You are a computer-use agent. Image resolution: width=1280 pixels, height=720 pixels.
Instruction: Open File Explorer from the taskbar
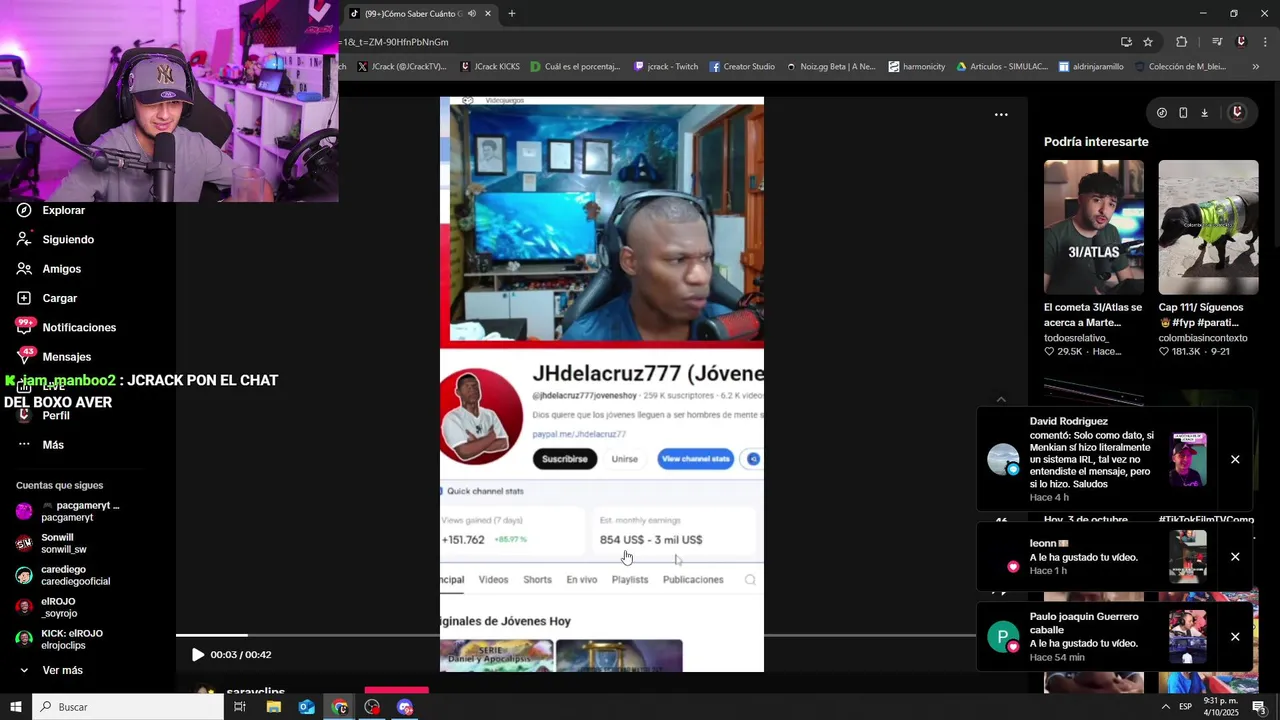pyautogui.click(x=273, y=707)
